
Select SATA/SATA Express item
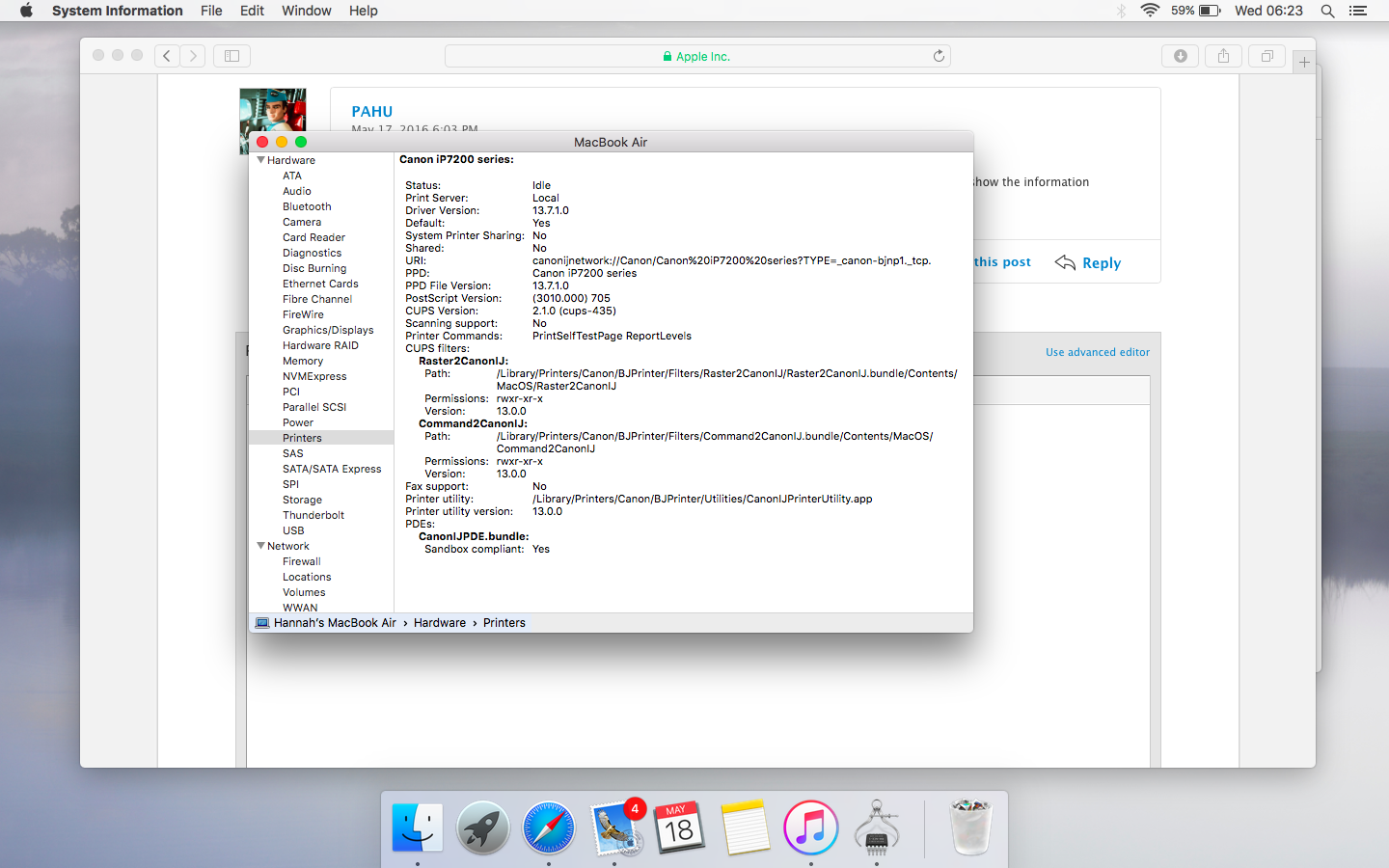point(332,469)
